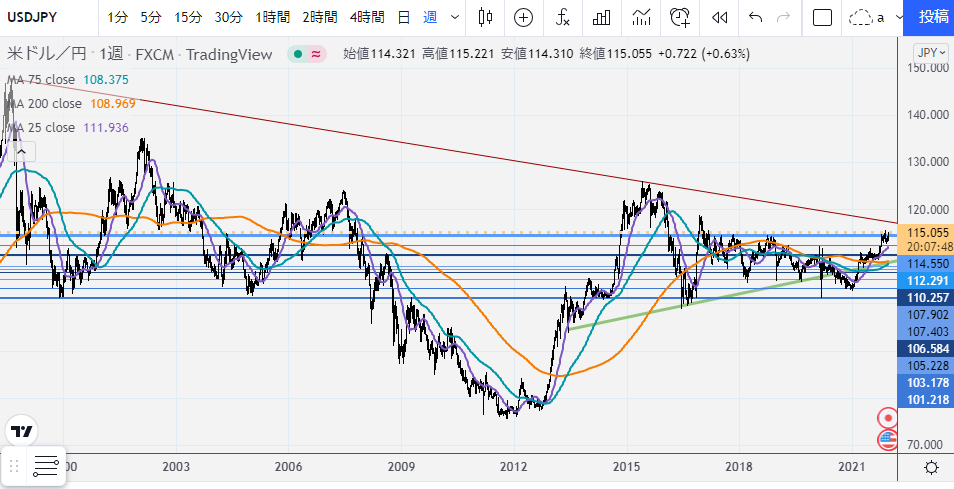Select the 4時間 timeframe
This screenshot has height=489, width=954.
(x=367, y=18)
